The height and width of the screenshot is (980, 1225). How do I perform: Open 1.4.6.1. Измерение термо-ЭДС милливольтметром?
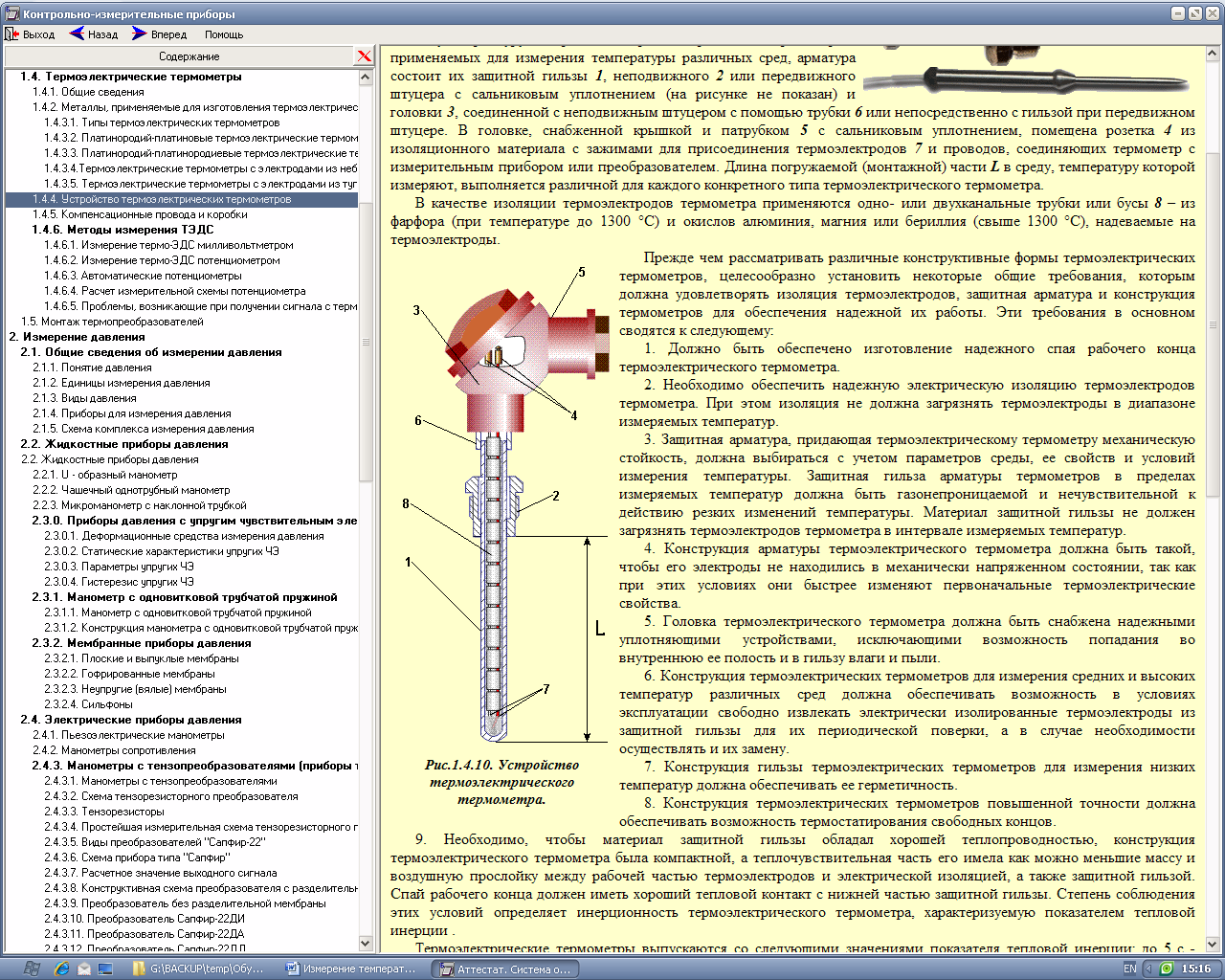click(x=168, y=245)
